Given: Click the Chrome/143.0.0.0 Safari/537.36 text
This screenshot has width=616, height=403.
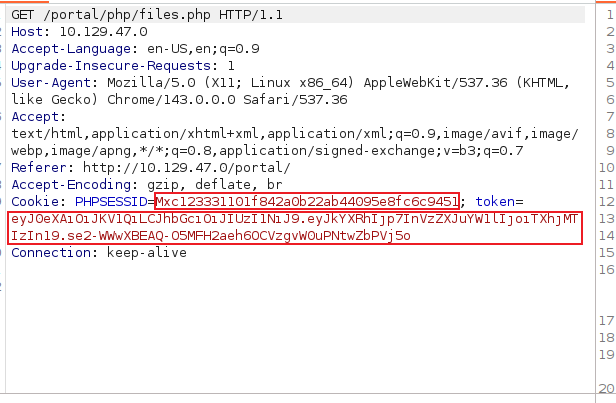Looking at the screenshot, I should point(227,99).
